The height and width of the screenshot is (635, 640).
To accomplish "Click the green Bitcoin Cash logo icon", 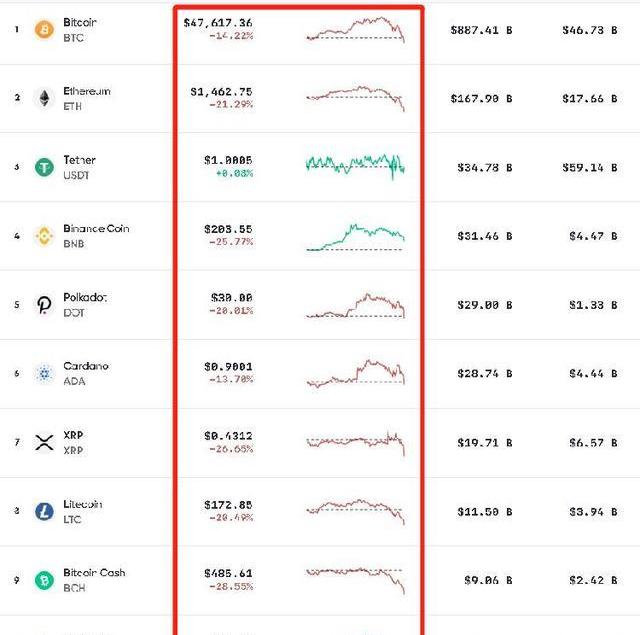I will pos(44,580).
